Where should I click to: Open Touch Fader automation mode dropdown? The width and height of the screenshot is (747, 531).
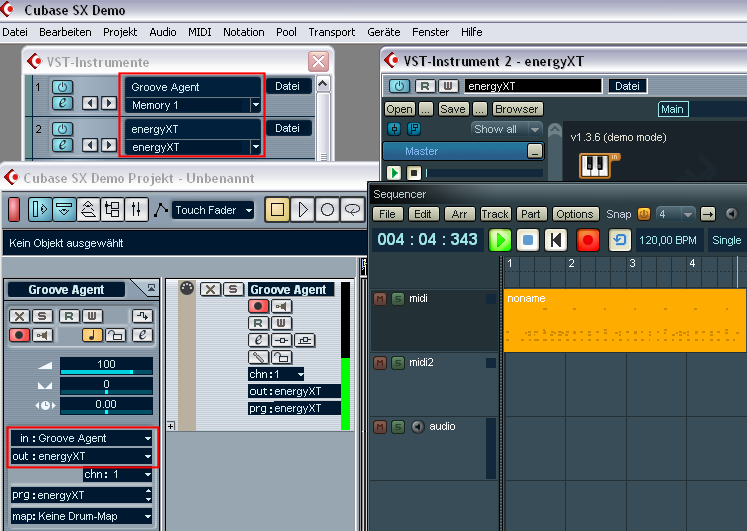click(x=212, y=210)
